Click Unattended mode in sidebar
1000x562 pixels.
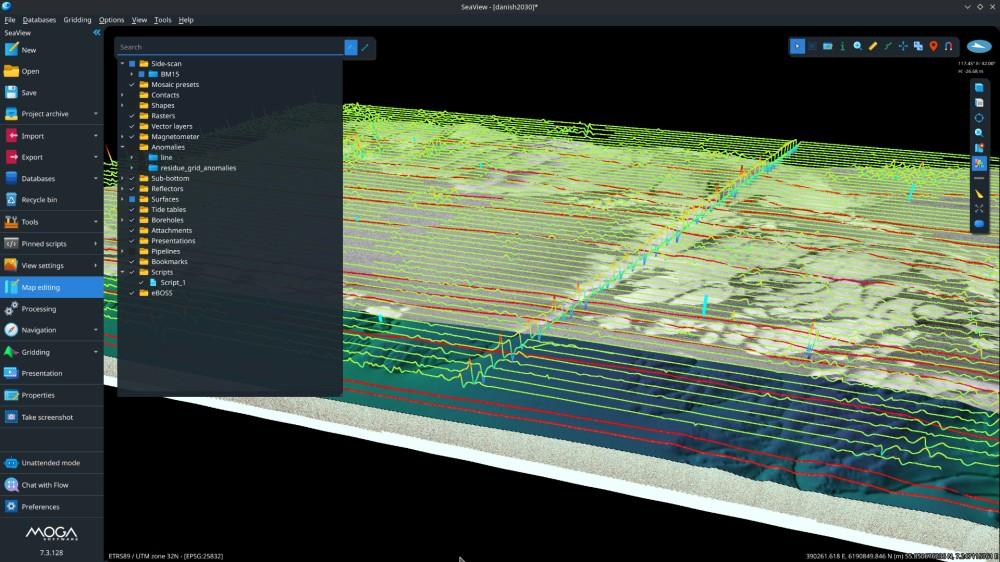pyautogui.click(x=51, y=462)
